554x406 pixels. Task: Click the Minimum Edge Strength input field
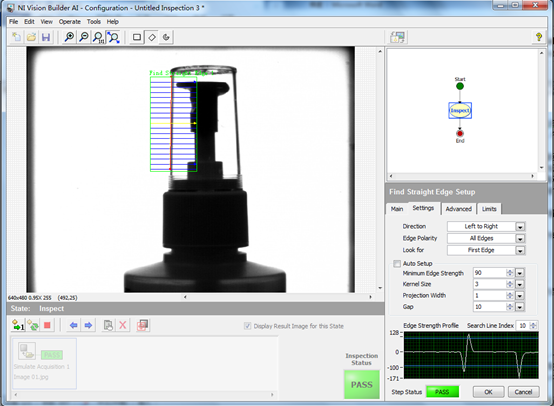click(x=490, y=273)
